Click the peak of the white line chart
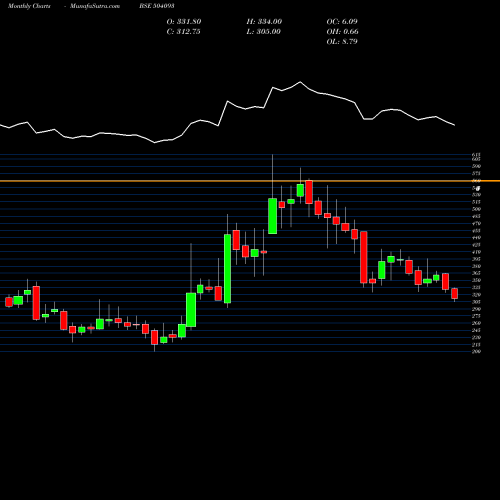The image size is (500, 500). click(300, 82)
